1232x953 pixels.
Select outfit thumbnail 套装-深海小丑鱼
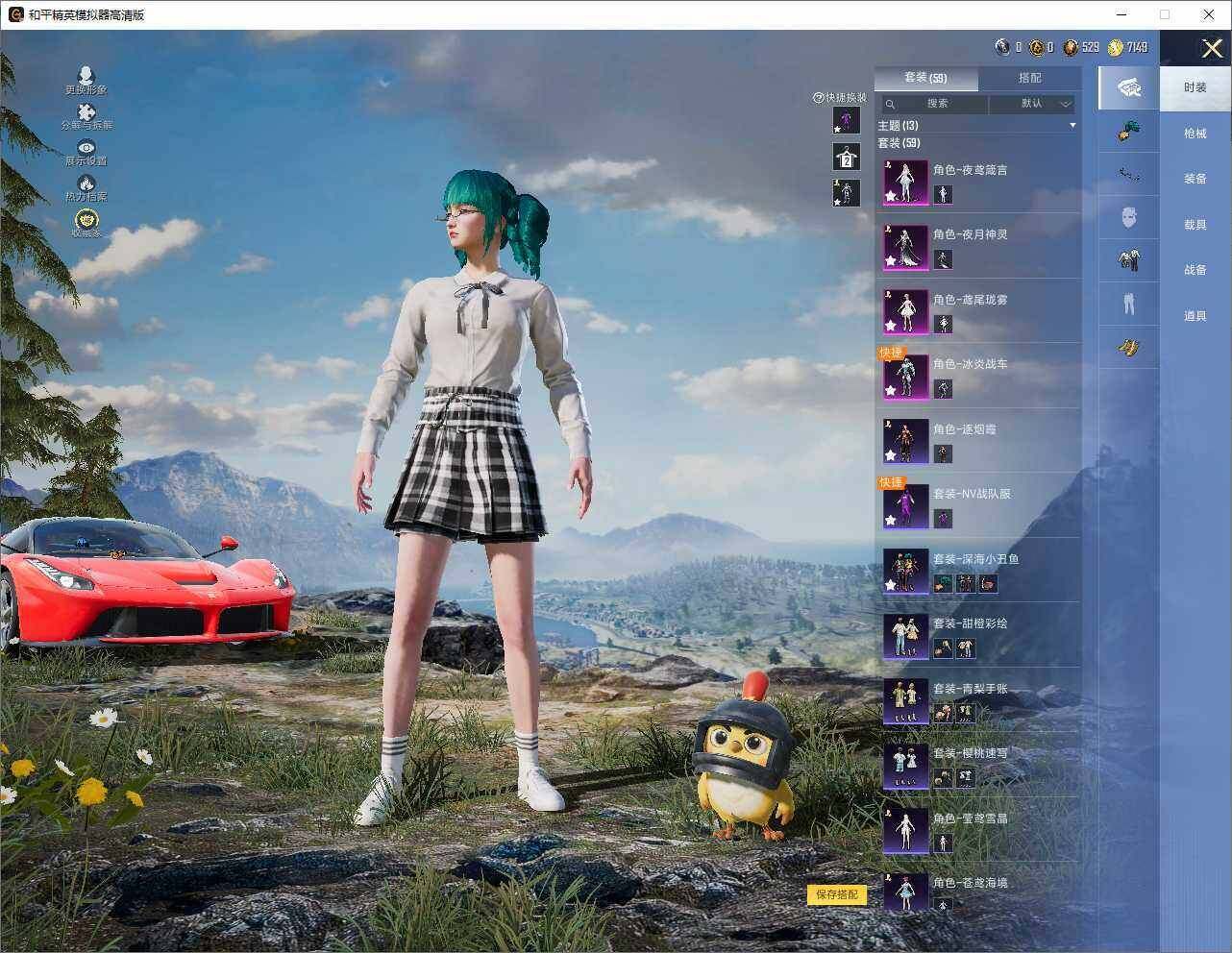coord(905,571)
